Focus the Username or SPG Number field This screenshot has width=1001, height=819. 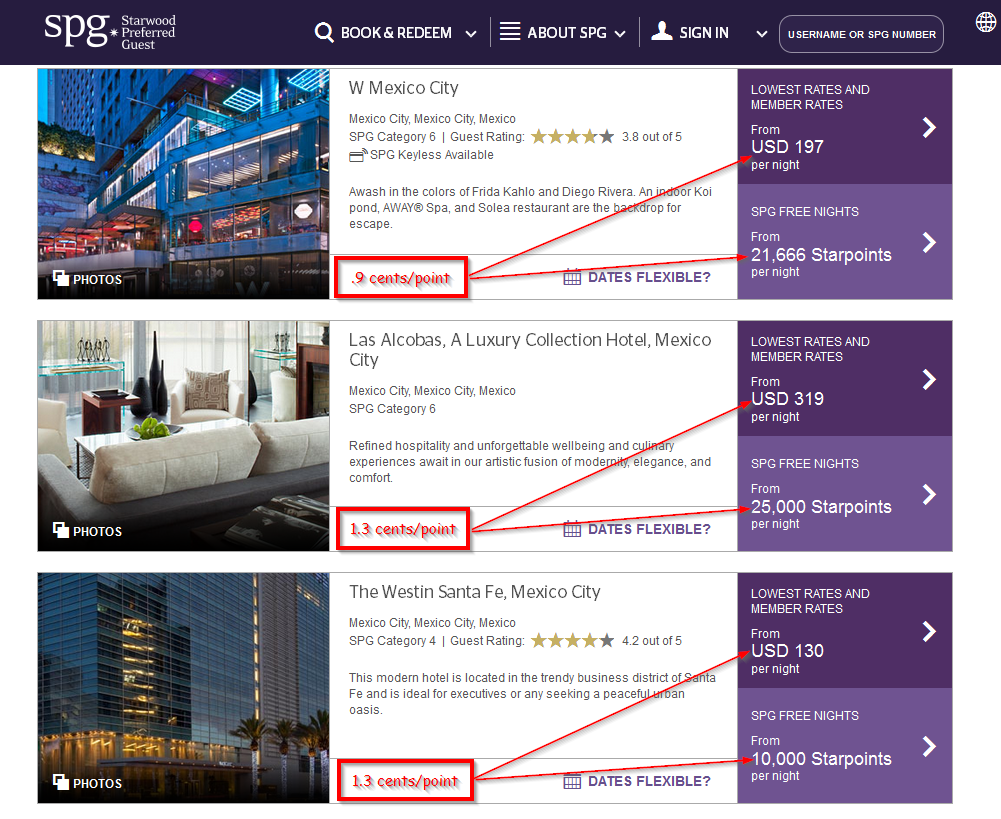pyautogui.click(x=861, y=34)
